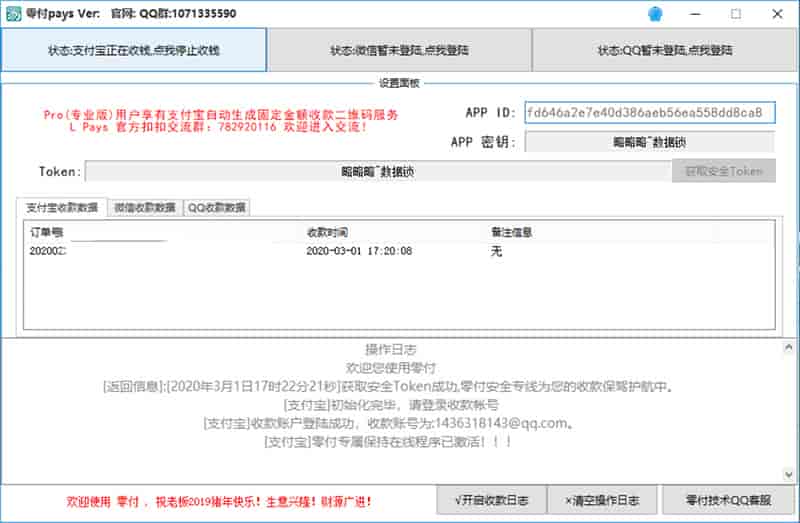Minimize the 零付pays window
Image resolution: width=800 pixels, height=523 pixels.
[695, 14]
